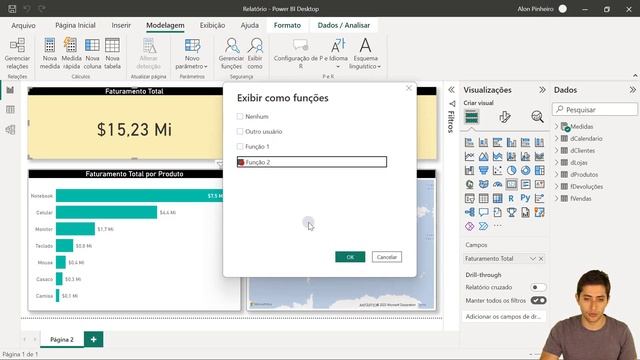Create a Nova medida
Viewport: 640px width, 360px height.
50,53
